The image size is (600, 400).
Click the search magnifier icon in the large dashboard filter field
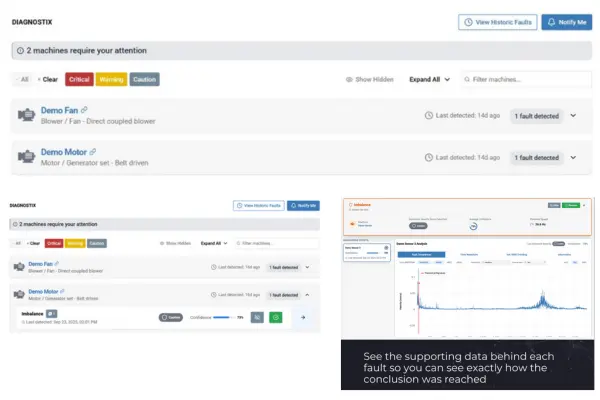click(467, 79)
